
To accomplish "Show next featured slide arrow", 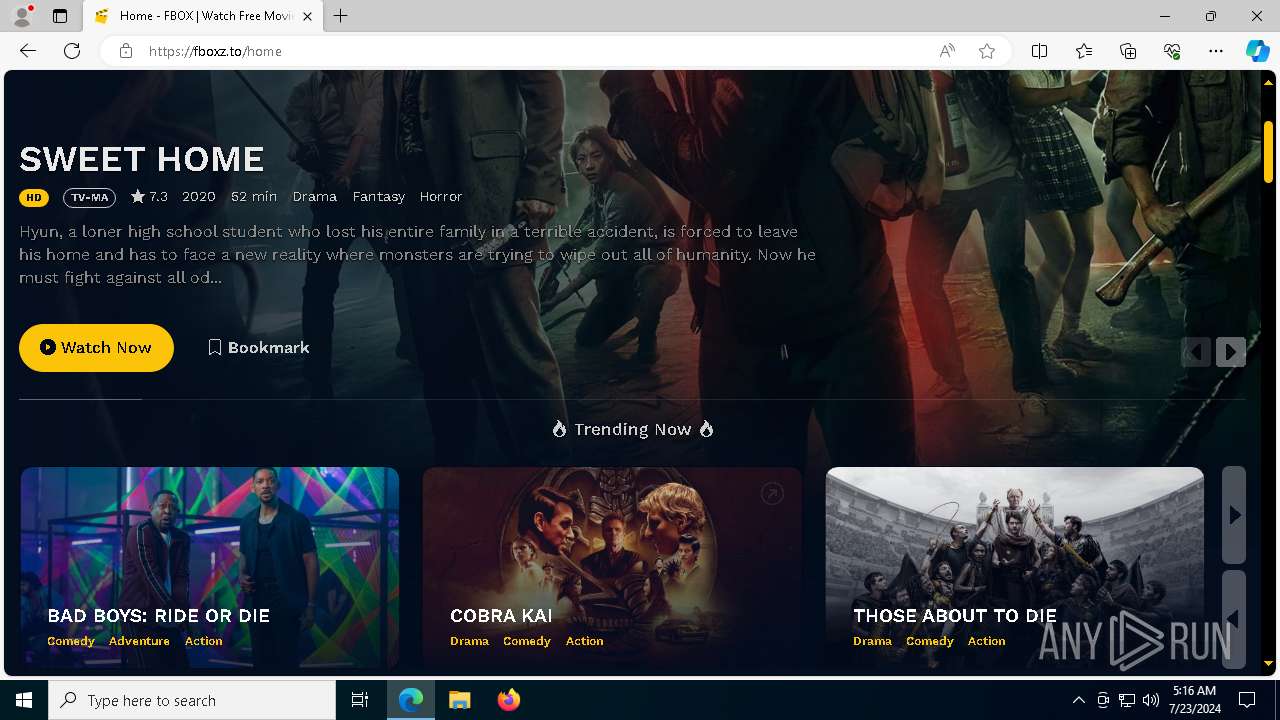I will (x=1231, y=352).
